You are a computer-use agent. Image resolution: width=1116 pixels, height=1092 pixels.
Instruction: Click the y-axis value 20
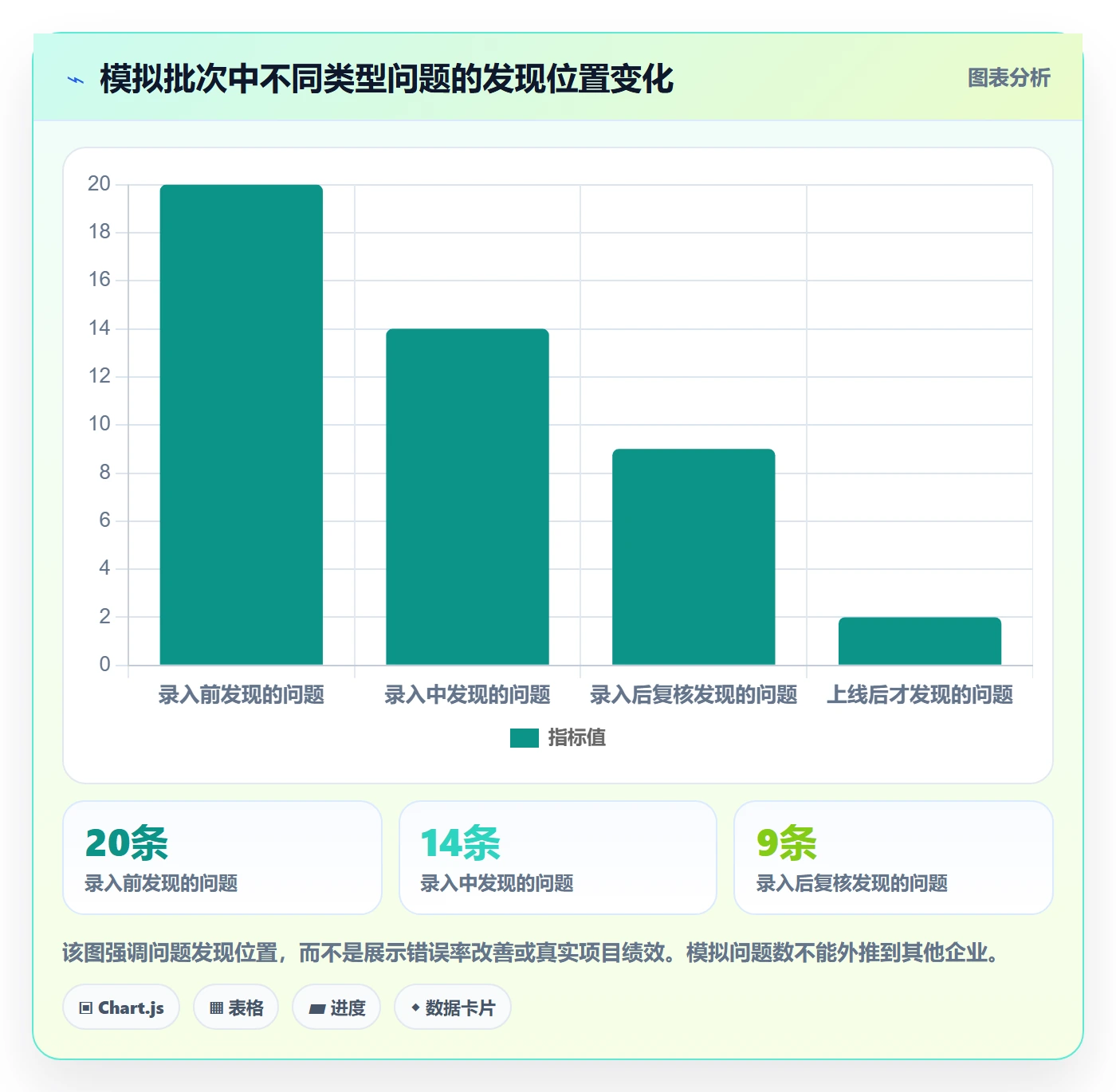tap(99, 184)
